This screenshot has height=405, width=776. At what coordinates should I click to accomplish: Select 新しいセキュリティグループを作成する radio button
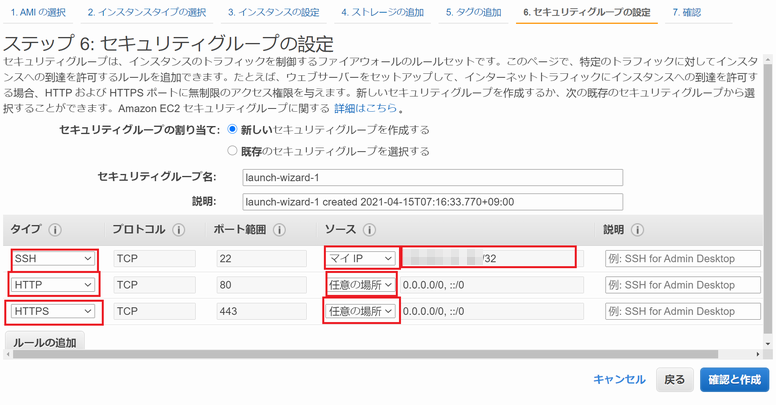tap(232, 130)
